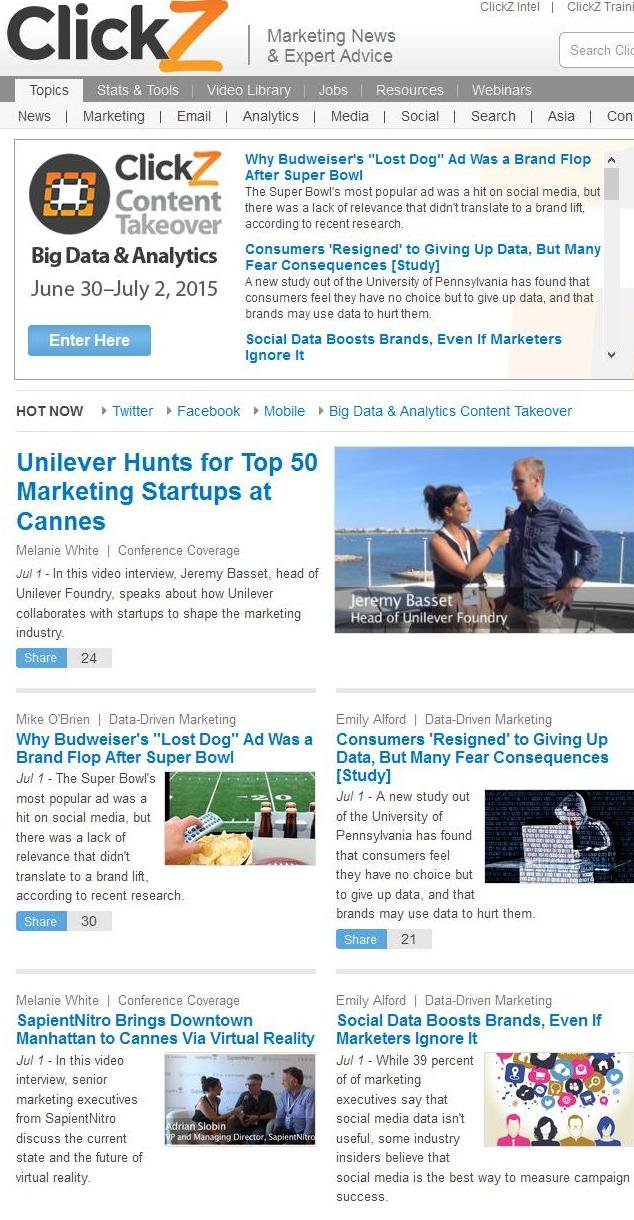Select Analytics in the topic submenu
Image resolution: width=634 pixels, height=1220 pixels.
(271, 116)
